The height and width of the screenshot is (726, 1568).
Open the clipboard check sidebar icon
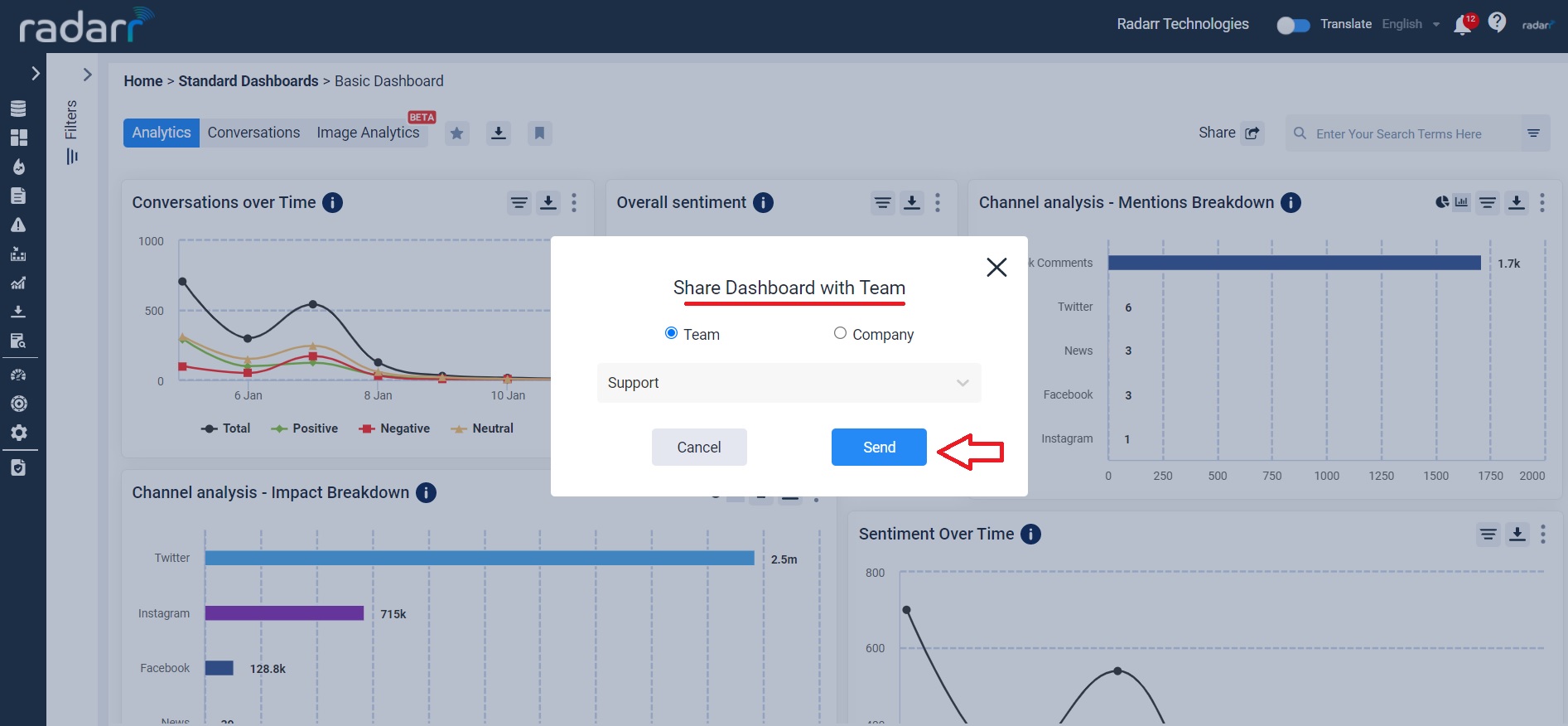(18, 467)
